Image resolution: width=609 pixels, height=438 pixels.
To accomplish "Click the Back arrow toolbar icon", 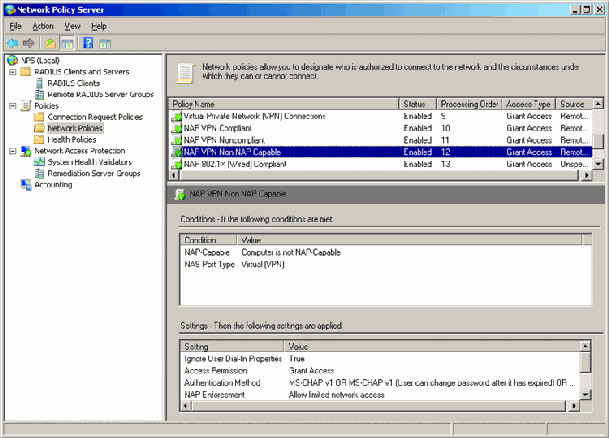I will pos(13,43).
